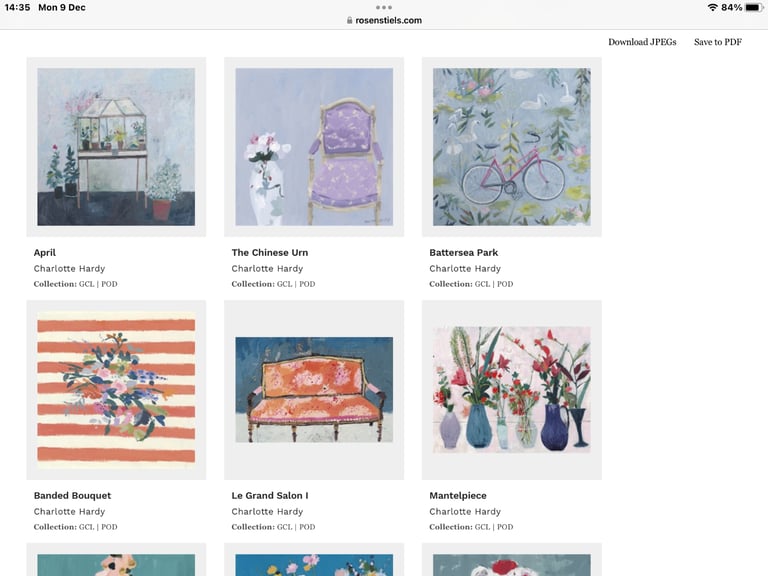Open the Le Grand Salon I sofa thumbnail
This screenshot has height=576, width=768.
coord(314,390)
